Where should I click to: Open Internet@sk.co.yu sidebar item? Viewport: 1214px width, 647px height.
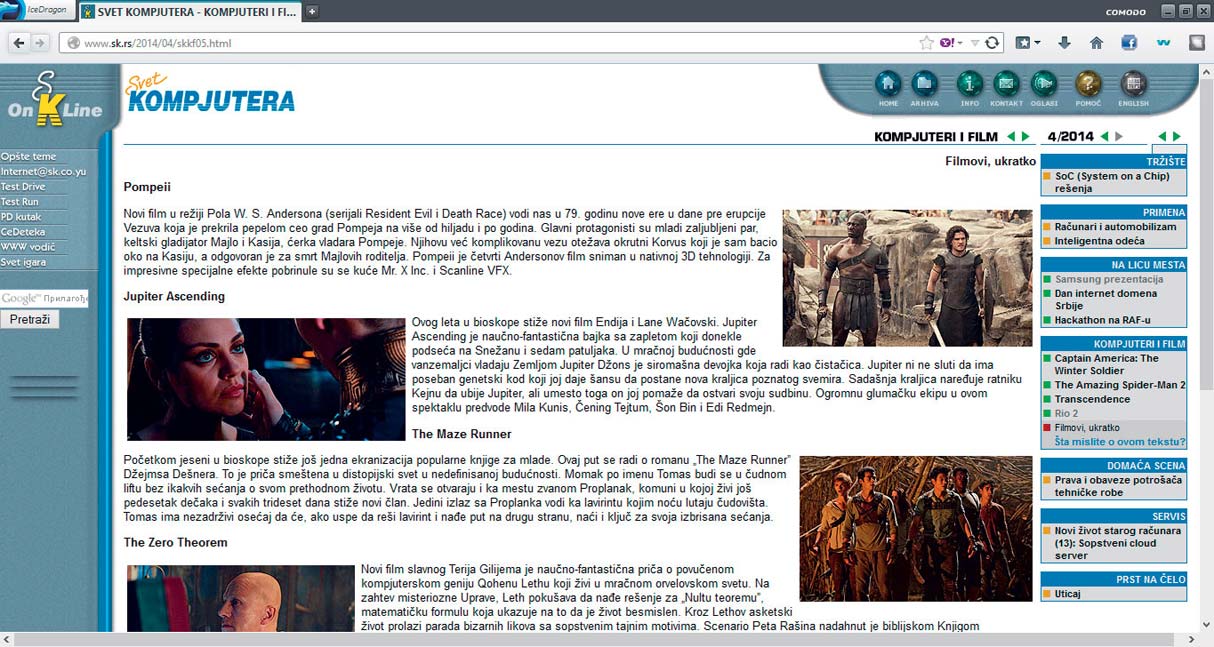[x=44, y=172]
